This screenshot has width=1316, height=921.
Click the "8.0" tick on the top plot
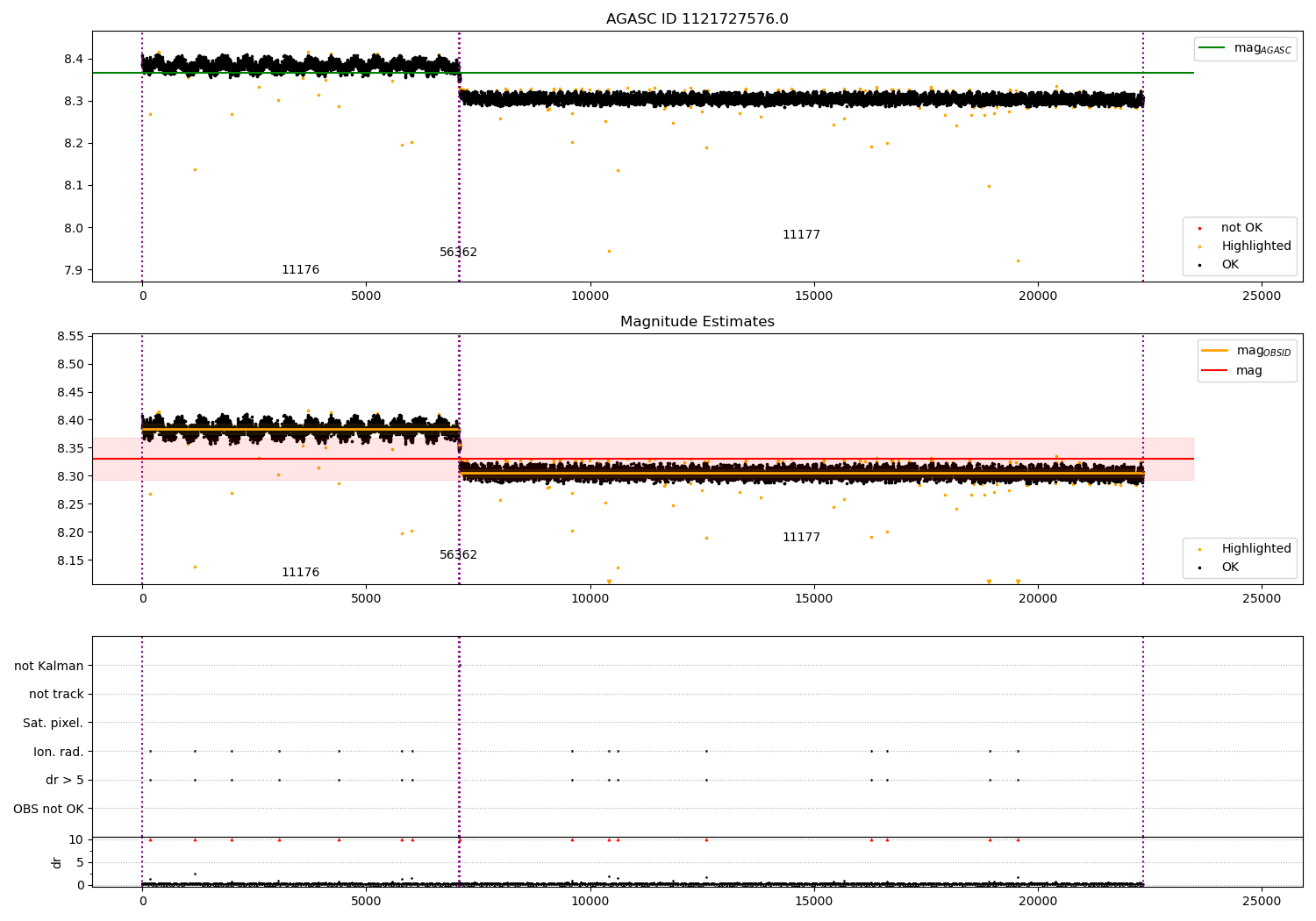74,228
